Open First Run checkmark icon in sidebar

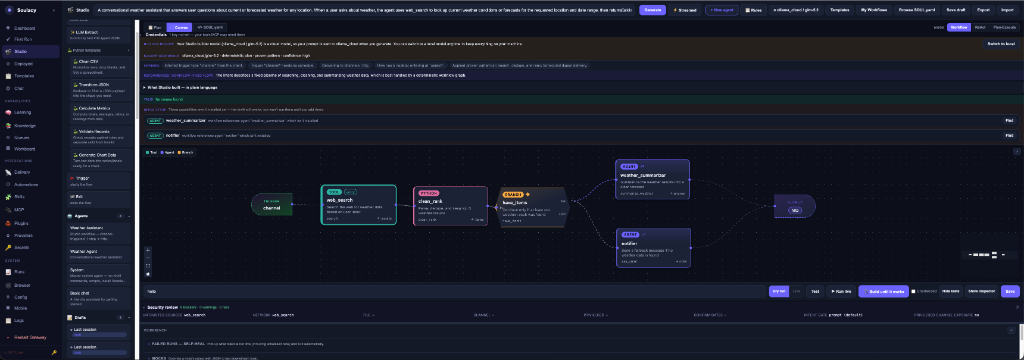[x=8, y=39]
